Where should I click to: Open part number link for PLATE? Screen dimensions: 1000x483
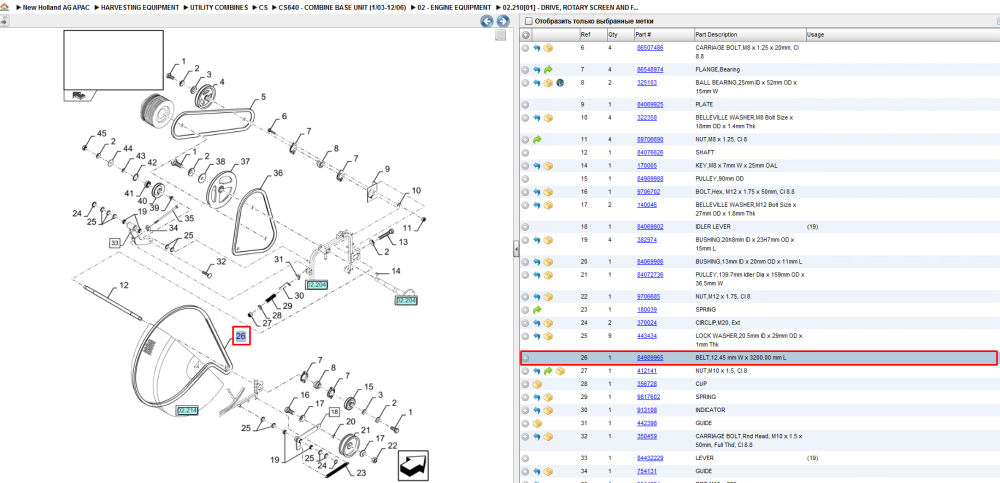point(650,104)
